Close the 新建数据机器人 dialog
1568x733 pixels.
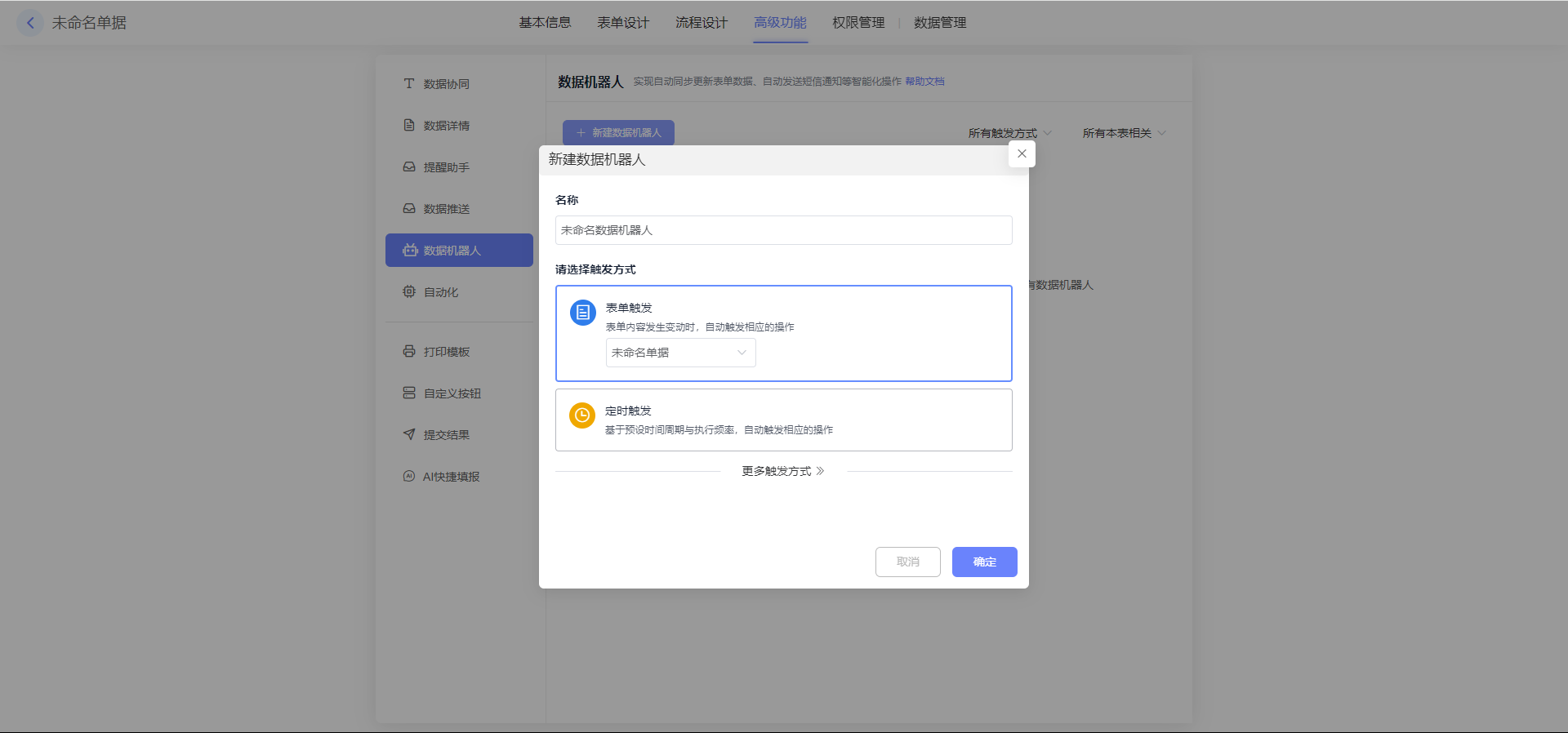[x=1022, y=153]
